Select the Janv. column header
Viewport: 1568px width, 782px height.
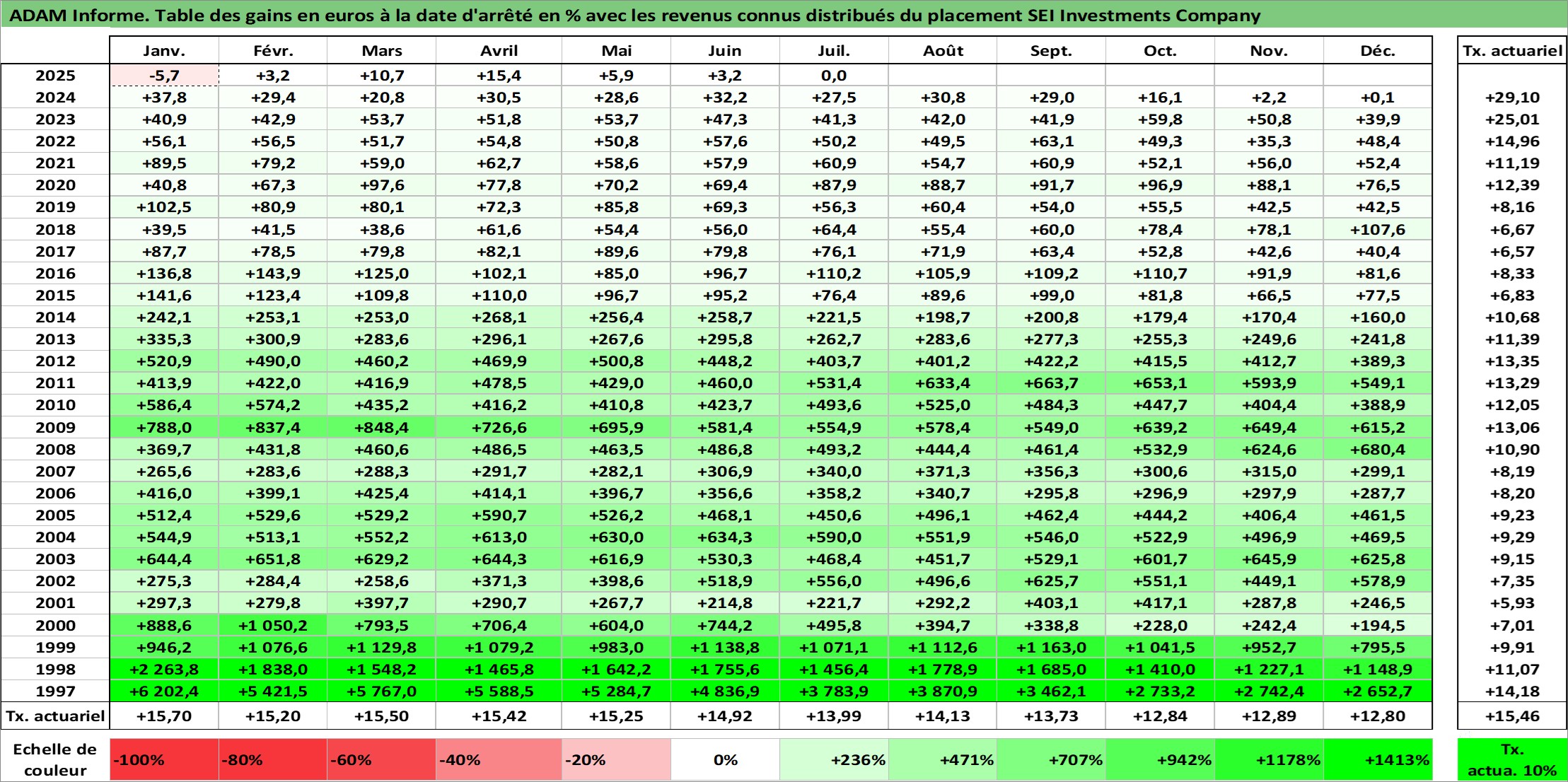pos(164,51)
